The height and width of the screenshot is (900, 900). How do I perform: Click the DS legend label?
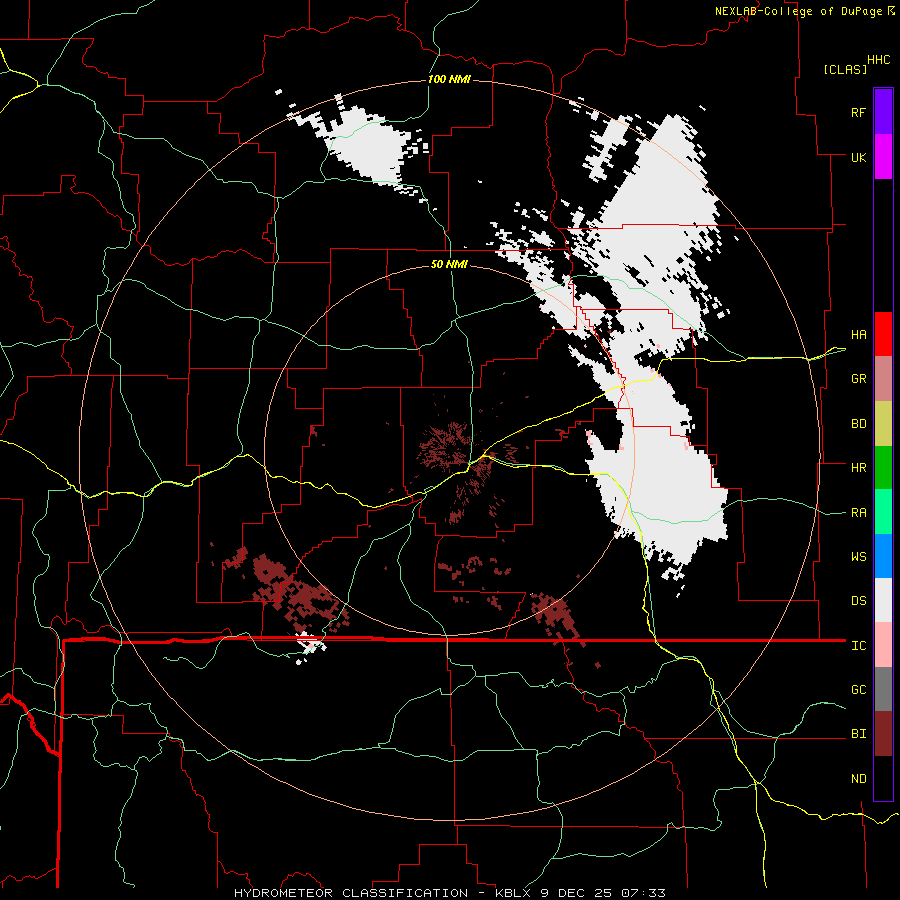tap(858, 601)
